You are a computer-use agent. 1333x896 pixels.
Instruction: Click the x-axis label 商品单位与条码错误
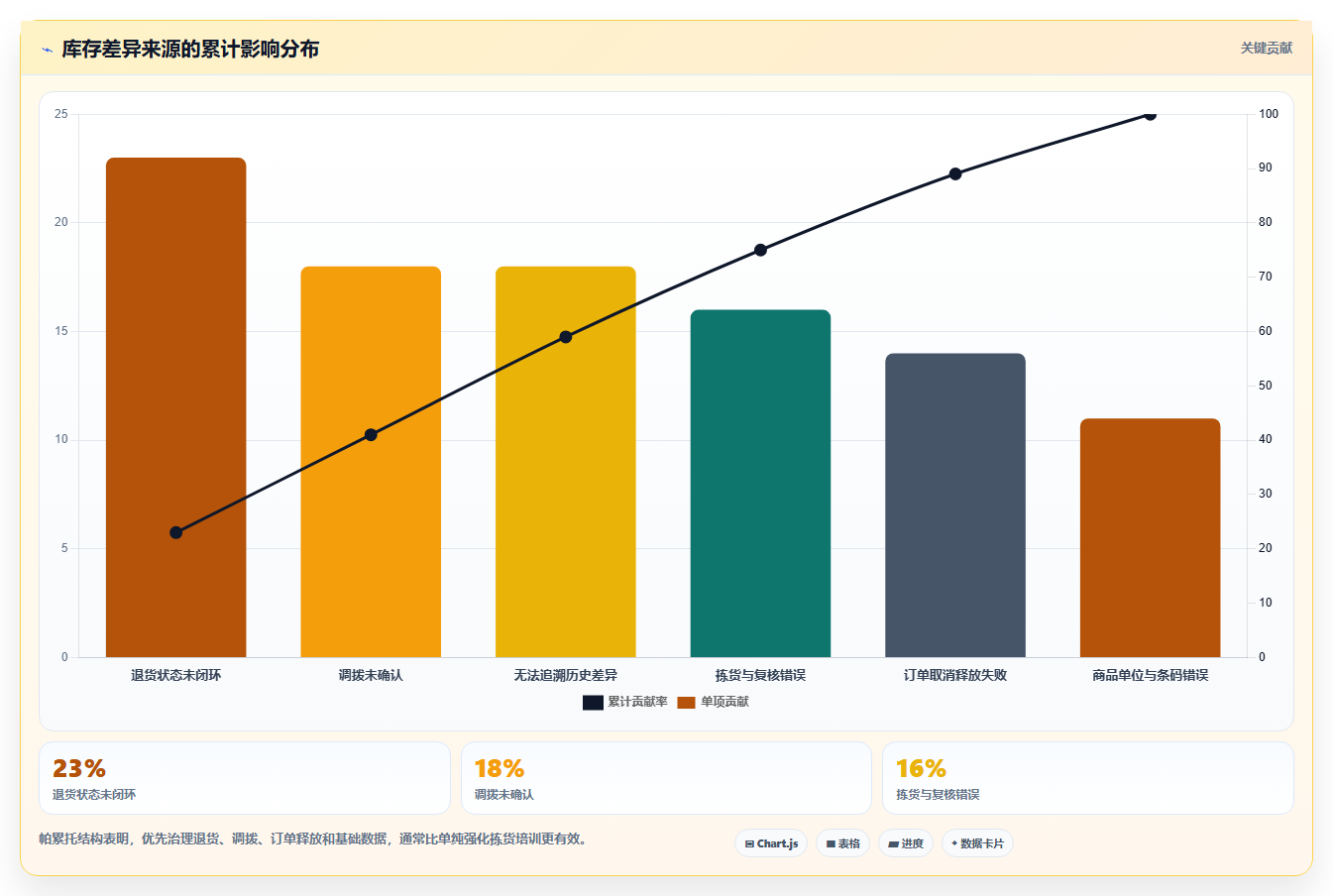point(1150,675)
